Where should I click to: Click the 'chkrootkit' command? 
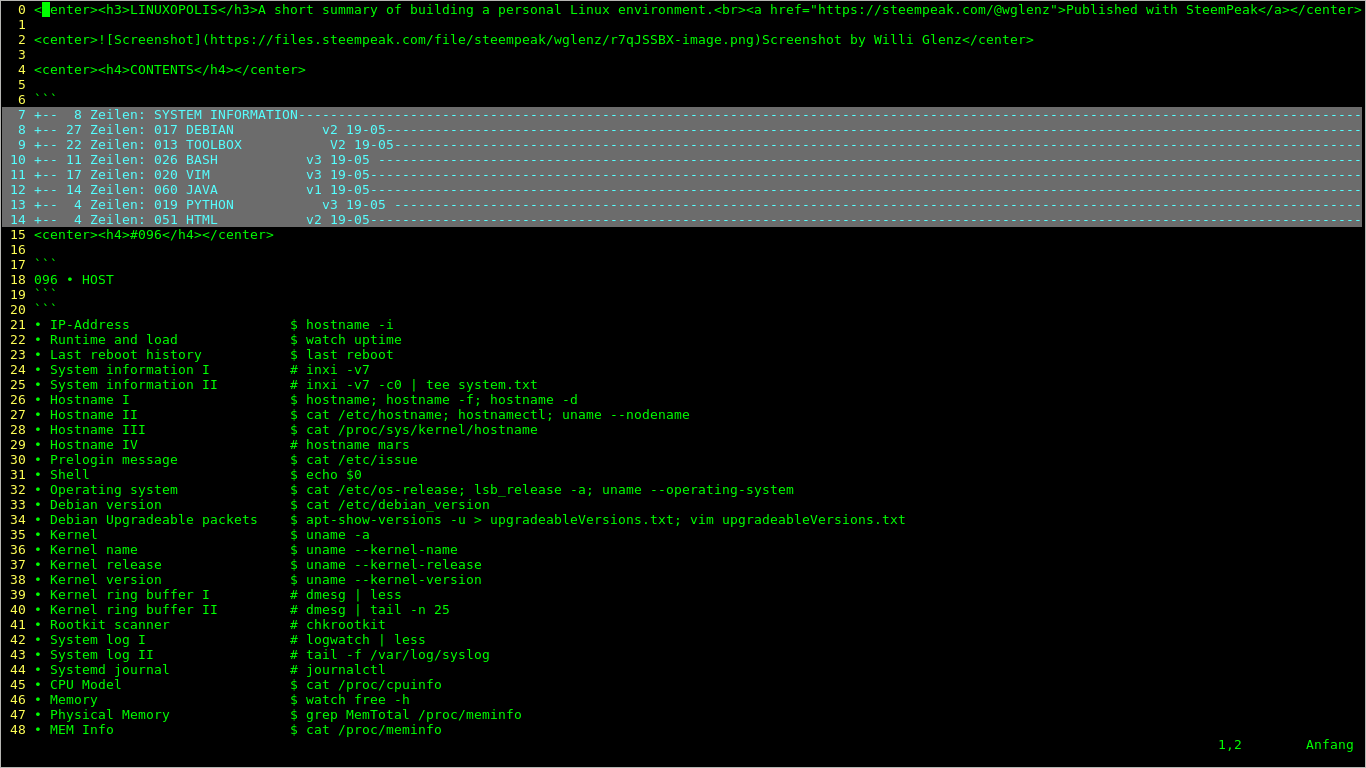[x=346, y=625]
